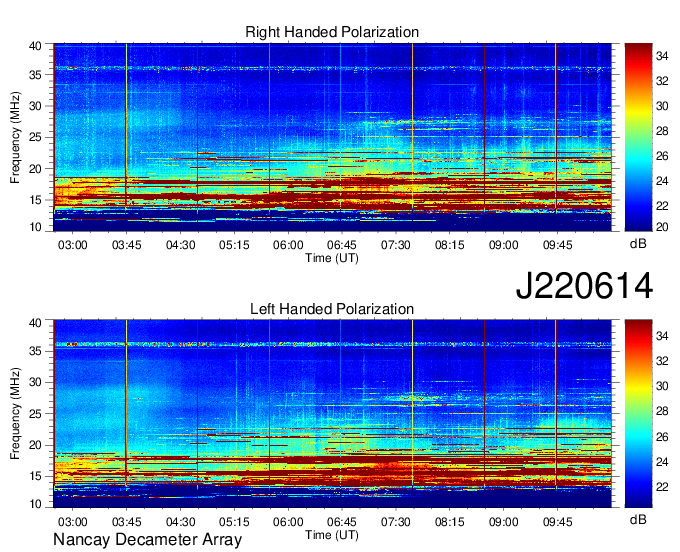Click the 06:45 tick on Left Handed plot
Screen dimensions: 680x552
point(342,522)
